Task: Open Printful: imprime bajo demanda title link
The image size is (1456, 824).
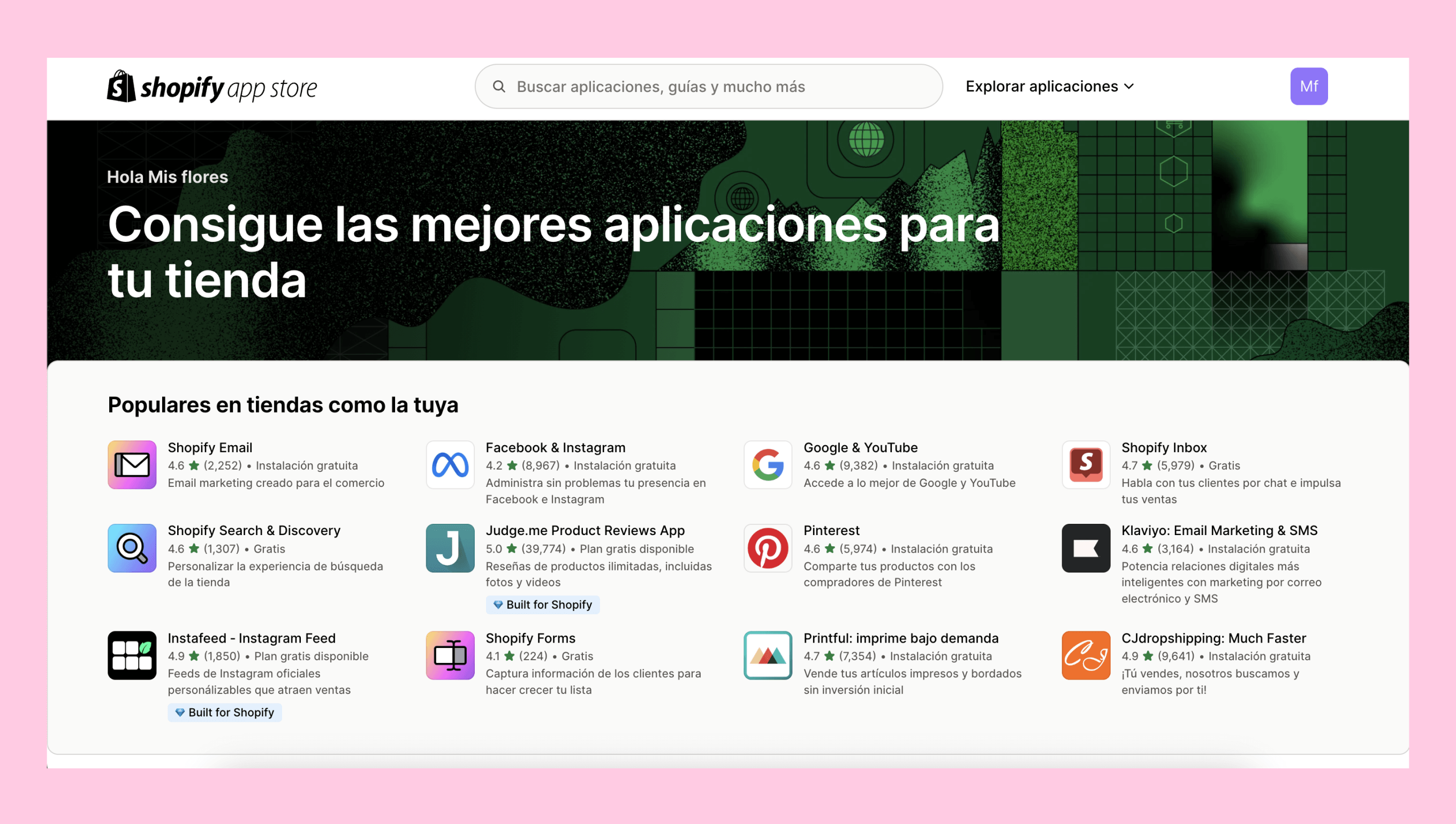Action: pos(901,638)
